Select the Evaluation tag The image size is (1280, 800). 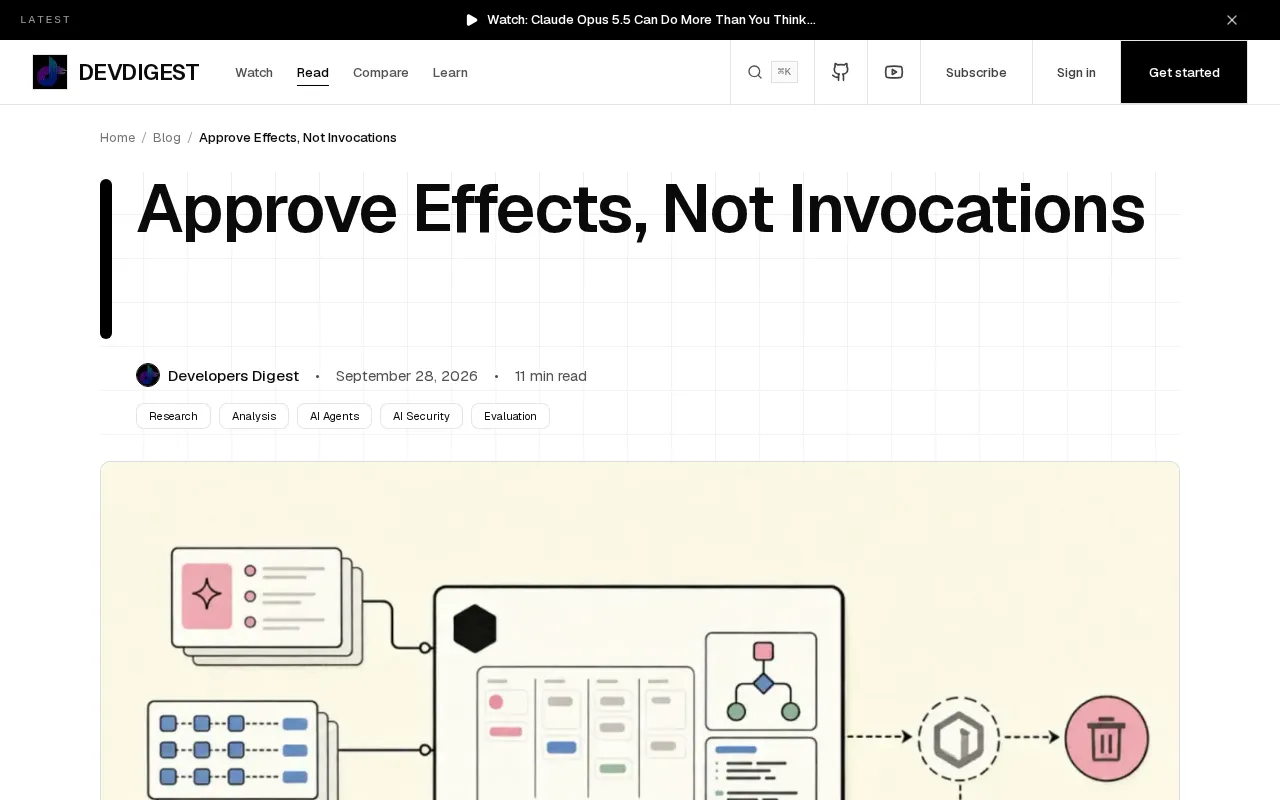[510, 416]
